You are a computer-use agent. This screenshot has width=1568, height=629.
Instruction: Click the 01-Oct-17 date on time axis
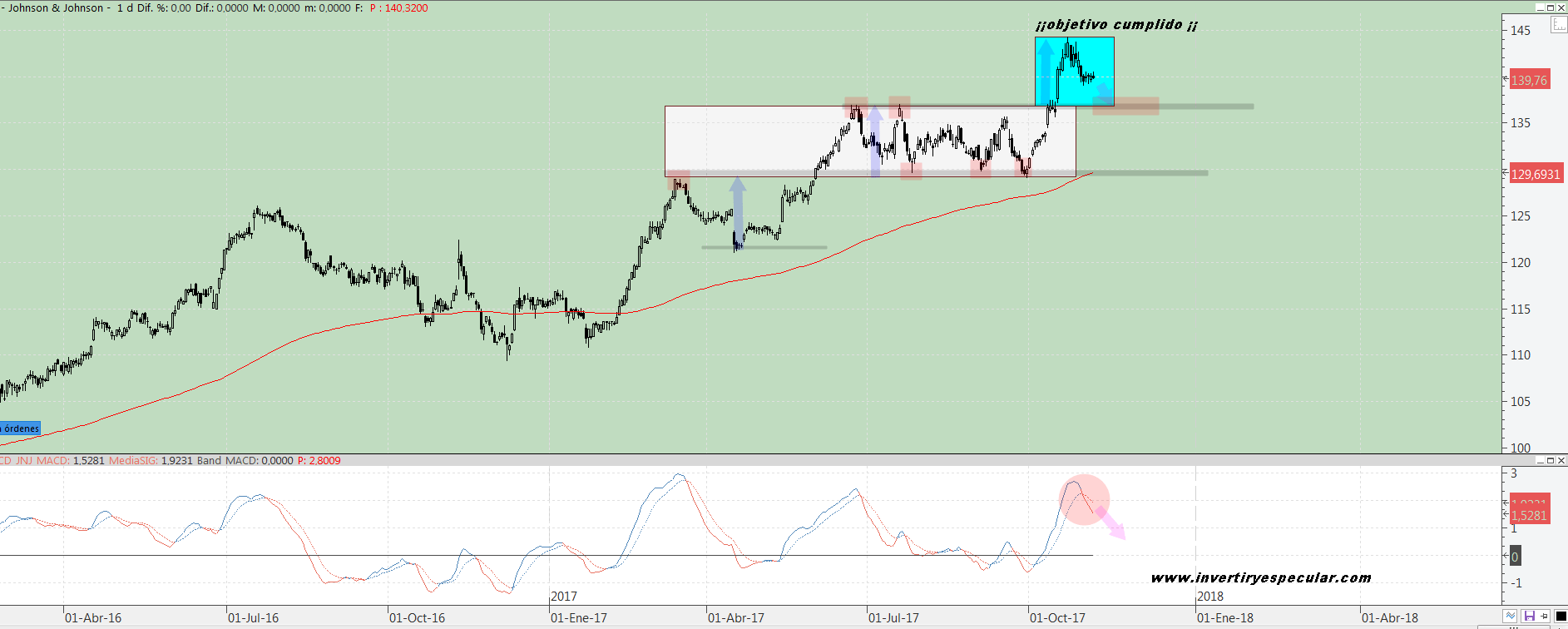click(1057, 618)
